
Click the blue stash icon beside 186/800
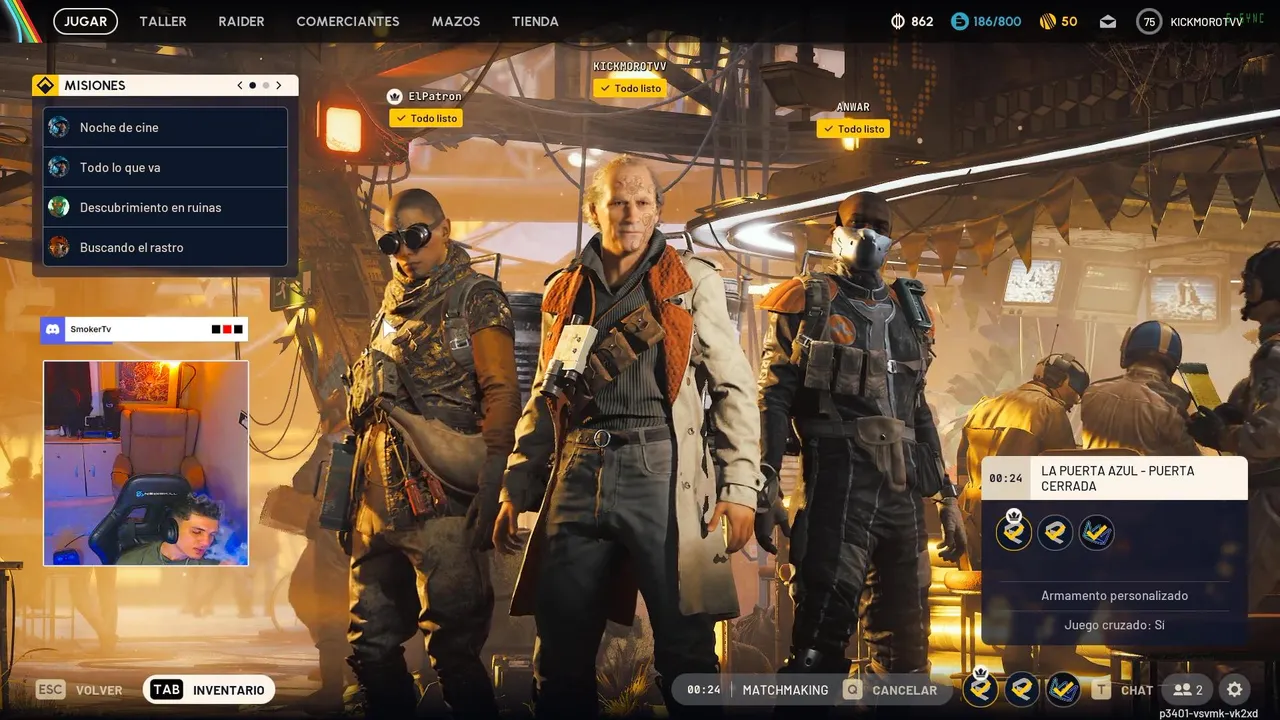(960, 21)
